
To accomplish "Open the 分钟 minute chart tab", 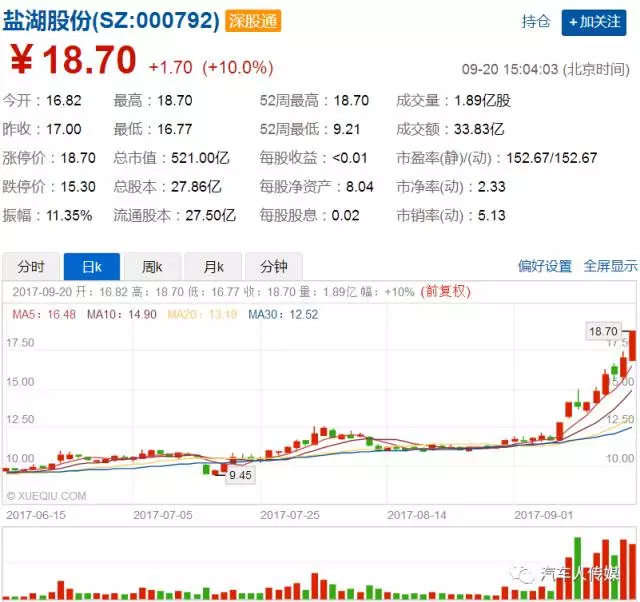I will pyautogui.click(x=274, y=267).
